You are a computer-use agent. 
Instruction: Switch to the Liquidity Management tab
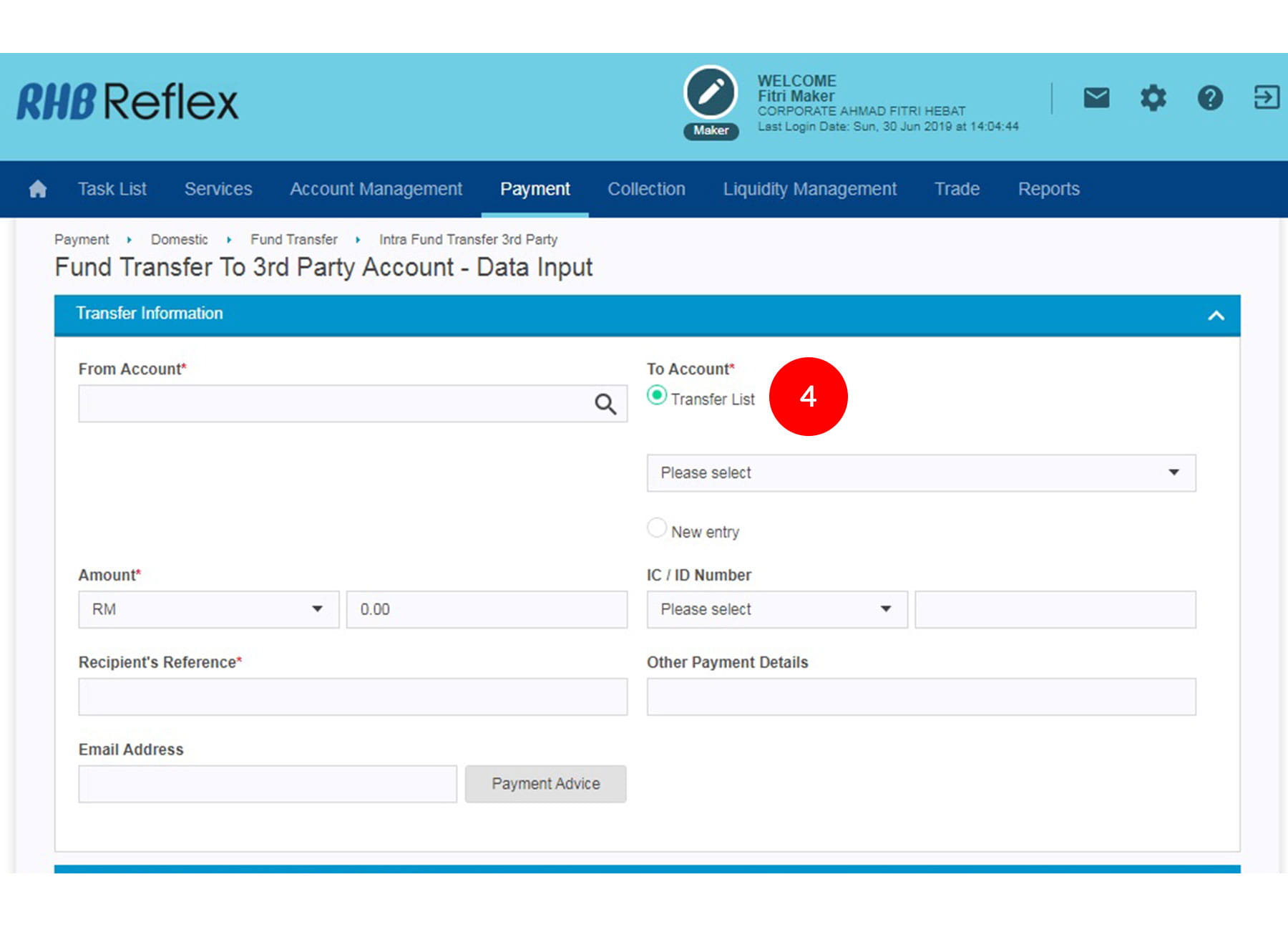point(809,189)
